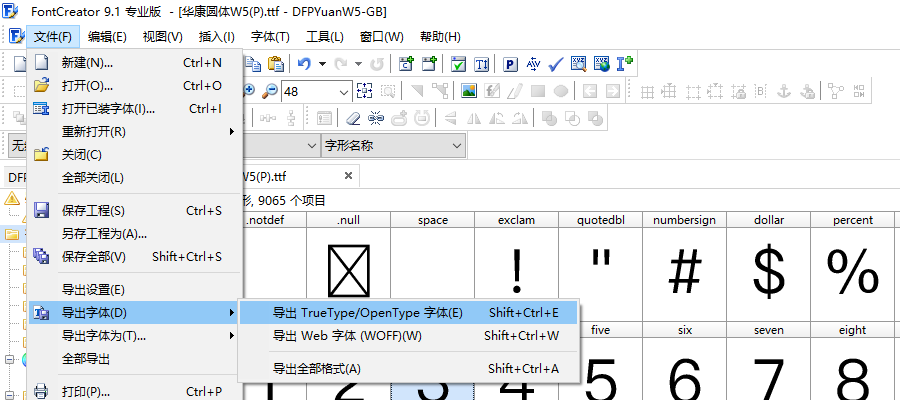Image resolution: width=900 pixels, height=400 pixels.
Task: Open the 窗口(W) menu
Action: point(382,37)
